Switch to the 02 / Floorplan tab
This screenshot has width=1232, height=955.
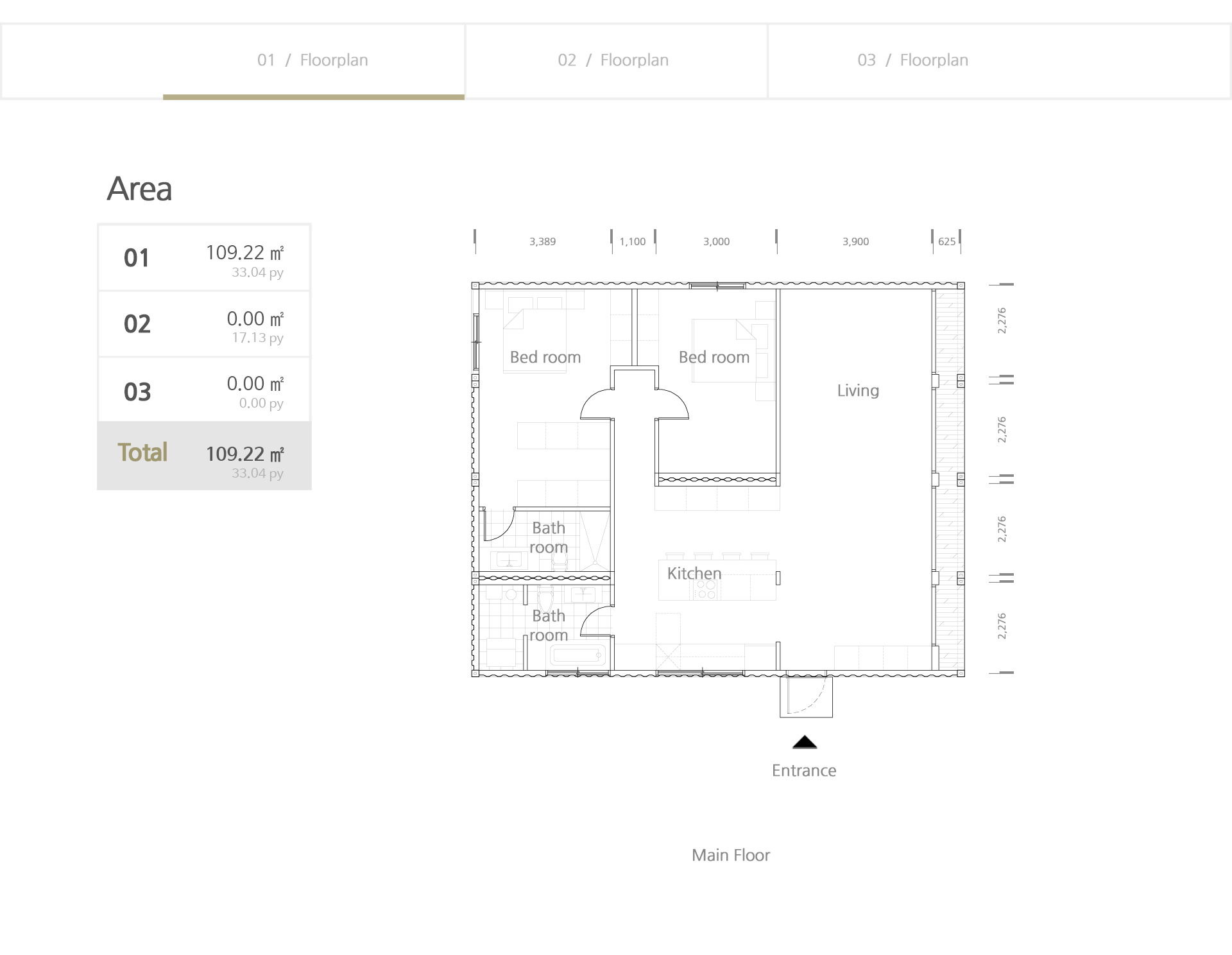click(x=613, y=60)
